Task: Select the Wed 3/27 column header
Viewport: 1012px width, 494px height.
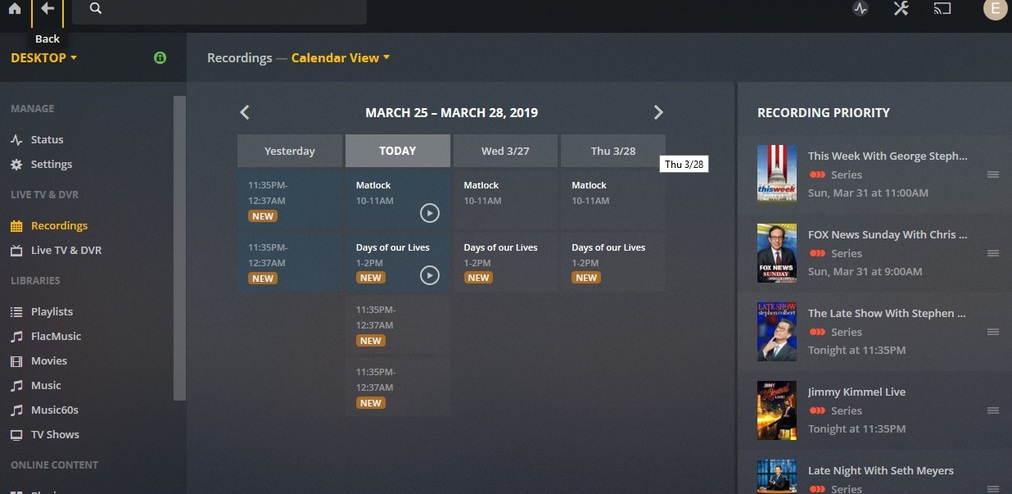Action: pos(505,150)
